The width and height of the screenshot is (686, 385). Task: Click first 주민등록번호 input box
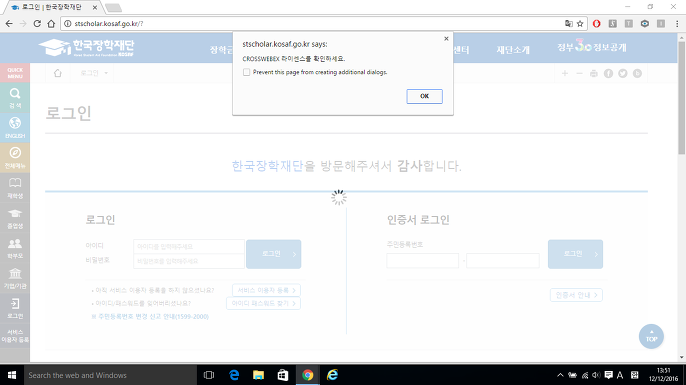[423, 261]
